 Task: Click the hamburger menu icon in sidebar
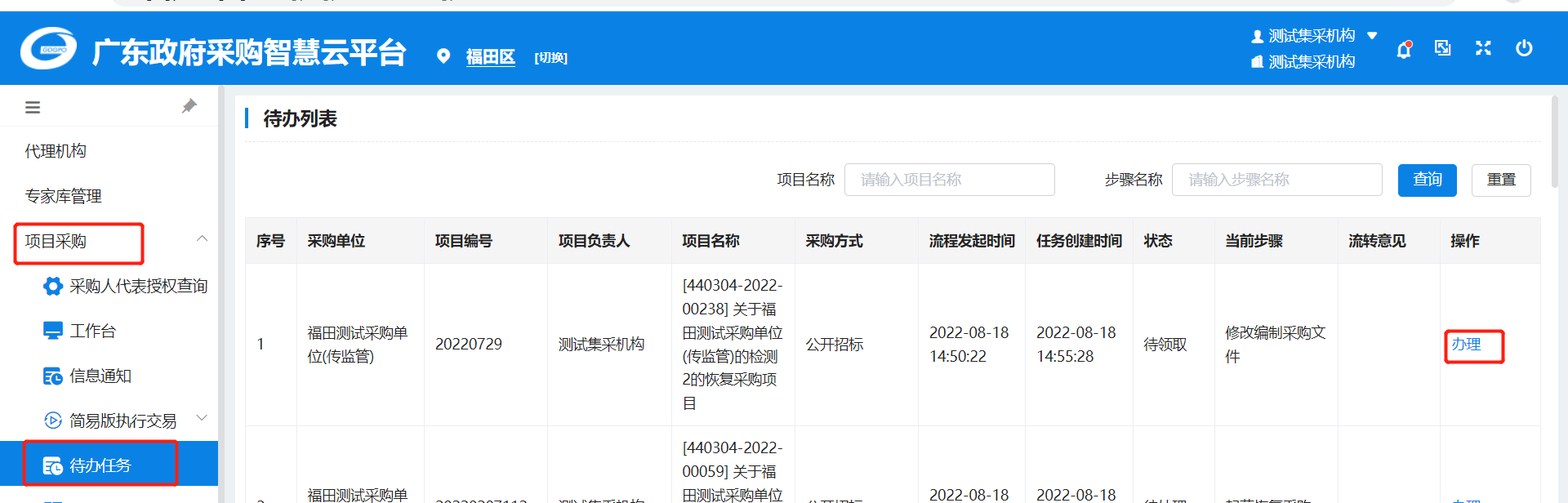33,107
